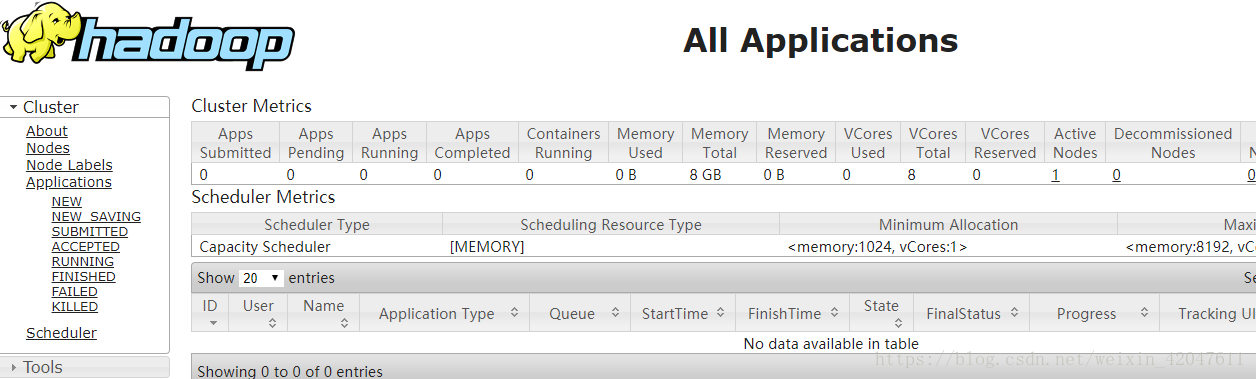The image size is (1256, 379).
Task: Sort by User column arrows
Action: coord(273,323)
